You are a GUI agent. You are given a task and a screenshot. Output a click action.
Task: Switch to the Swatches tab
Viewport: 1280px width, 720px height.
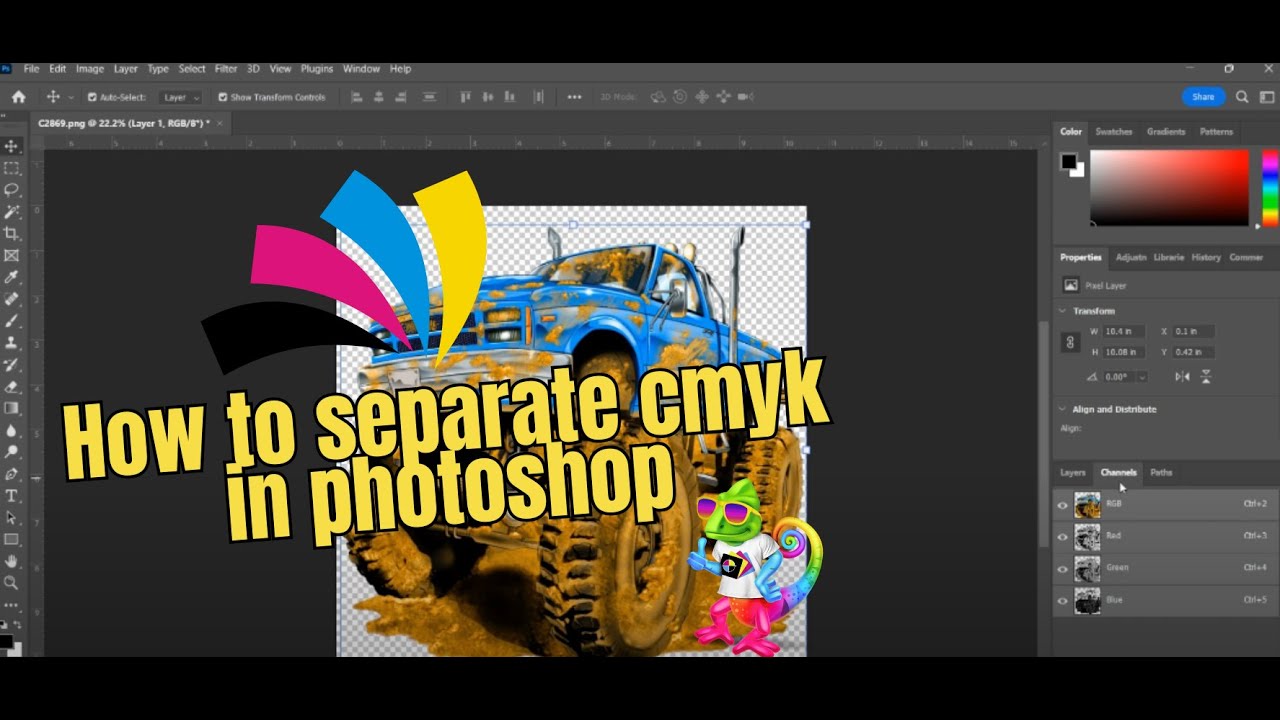pyautogui.click(x=1114, y=131)
